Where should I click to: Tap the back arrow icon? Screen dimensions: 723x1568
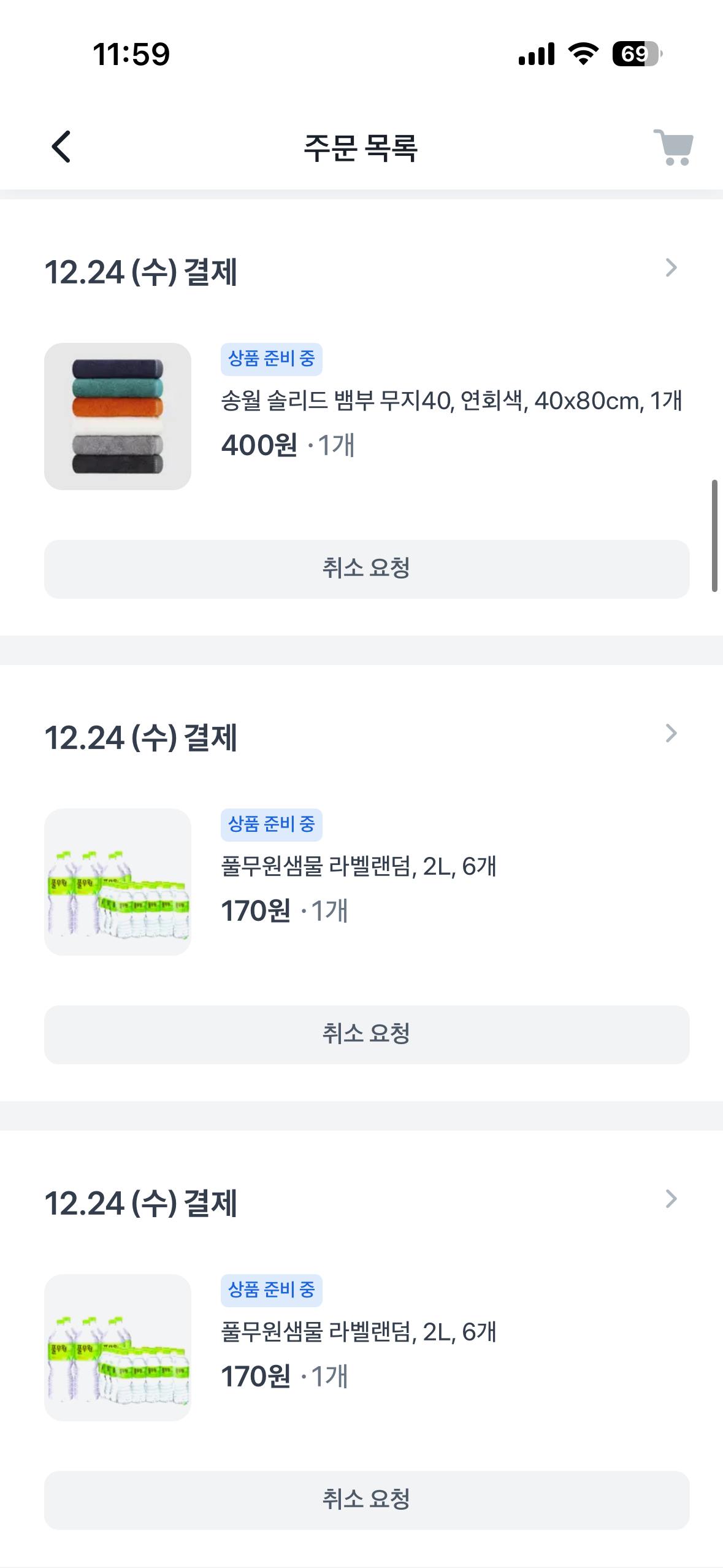coord(61,147)
